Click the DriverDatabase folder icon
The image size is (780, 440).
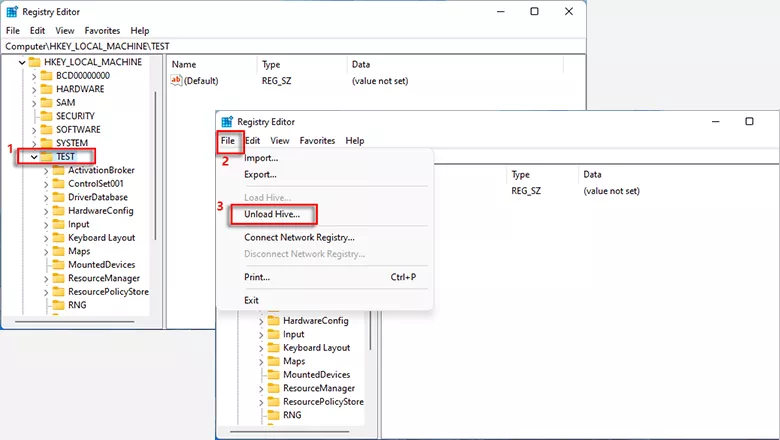(59, 197)
